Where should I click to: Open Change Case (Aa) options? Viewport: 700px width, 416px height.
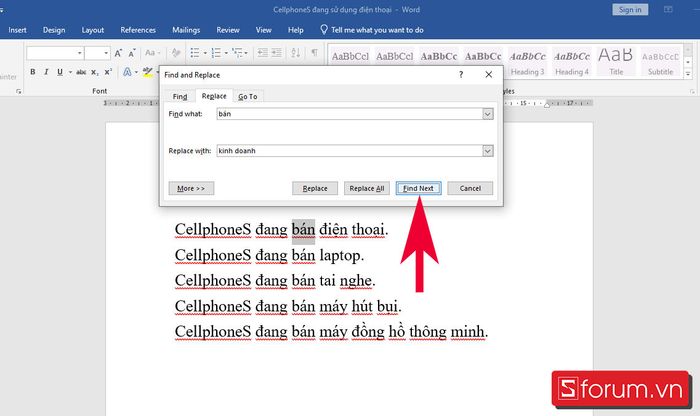tap(152, 53)
